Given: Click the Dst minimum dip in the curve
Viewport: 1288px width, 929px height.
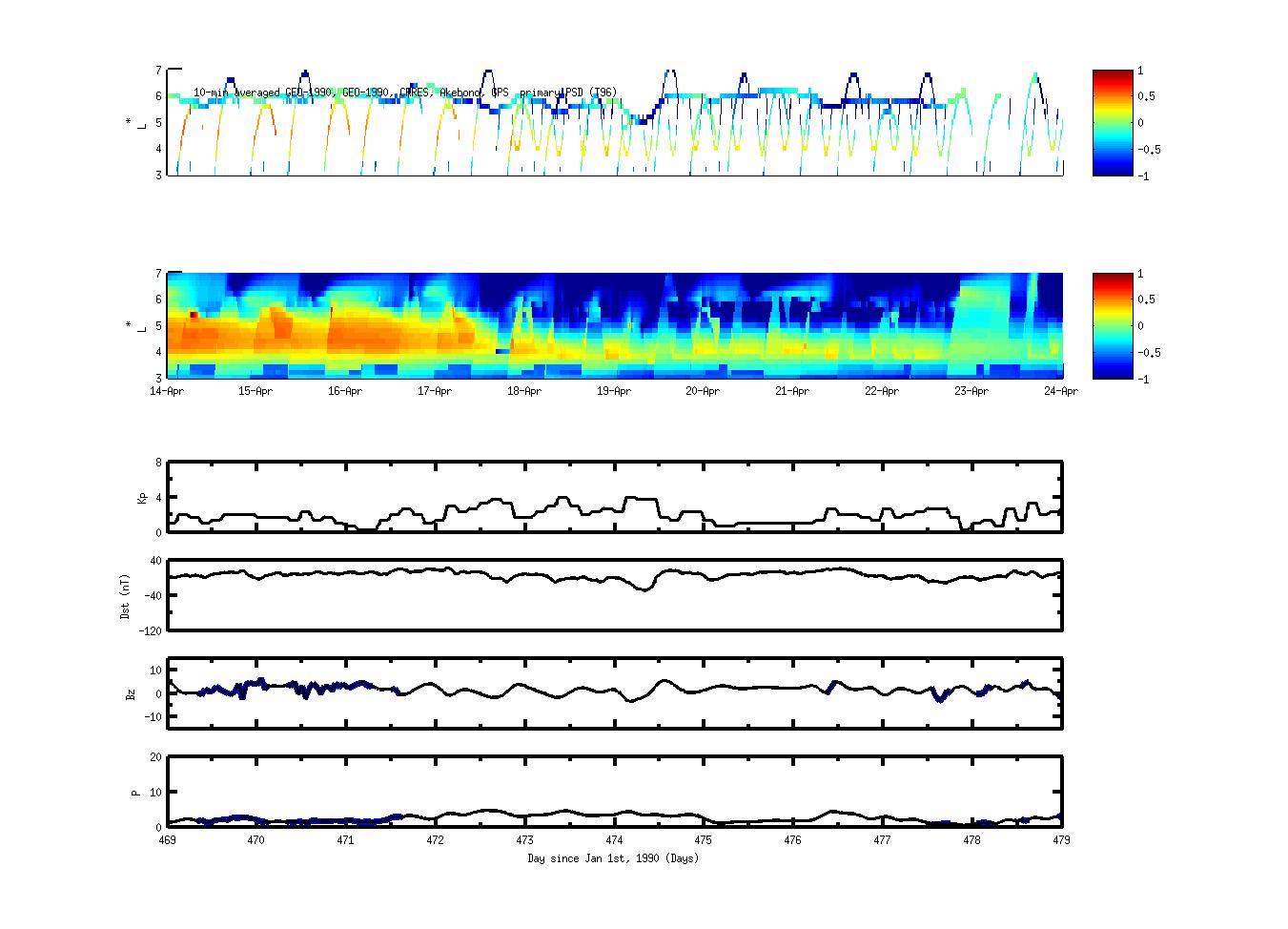Looking at the screenshot, I should 645,589.
